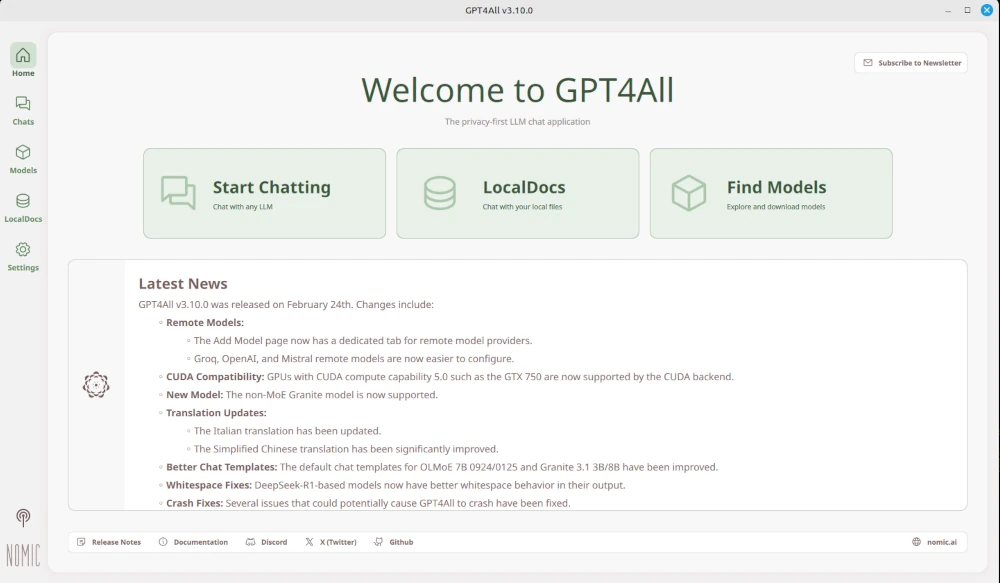This screenshot has width=1000, height=583.
Task: Open the Release Notes link text
Action: (116, 542)
